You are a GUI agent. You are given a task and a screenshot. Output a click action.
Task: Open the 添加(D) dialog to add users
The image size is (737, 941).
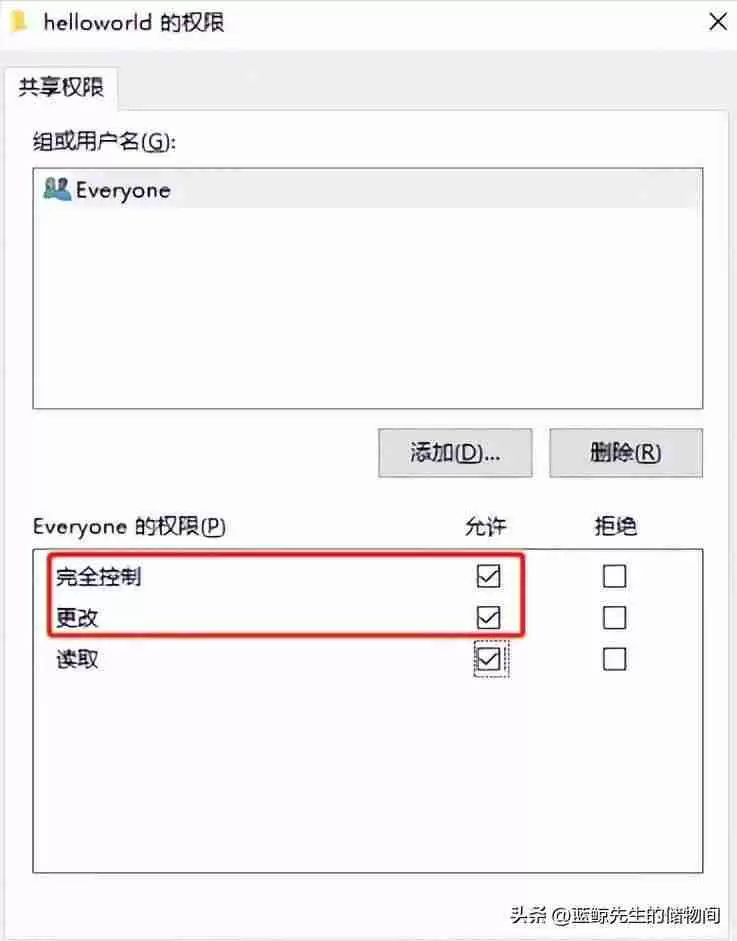click(455, 453)
